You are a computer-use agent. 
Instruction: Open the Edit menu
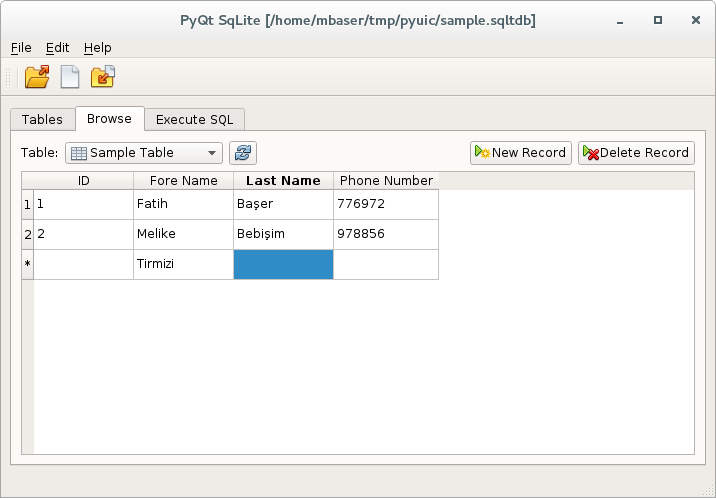tap(58, 47)
